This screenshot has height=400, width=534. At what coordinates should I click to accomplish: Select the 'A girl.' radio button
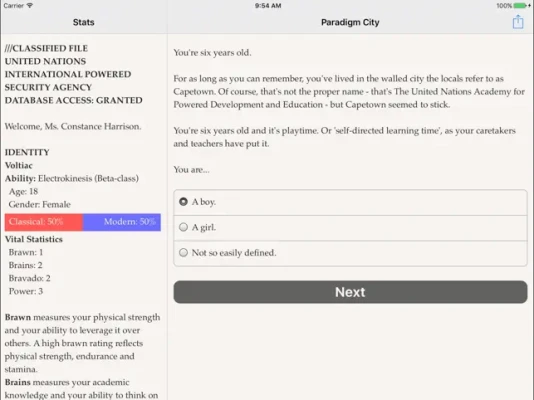coord(183,227)
